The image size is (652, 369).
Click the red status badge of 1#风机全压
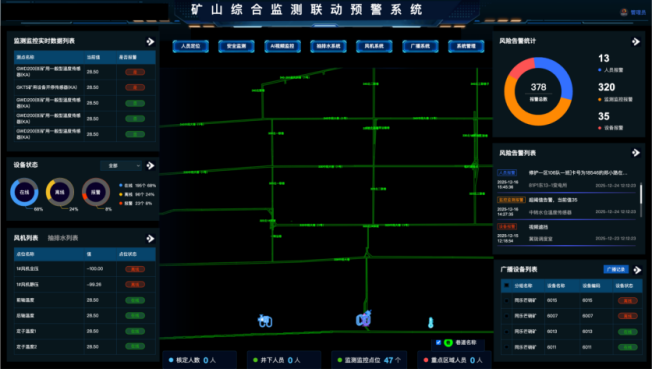135,269
